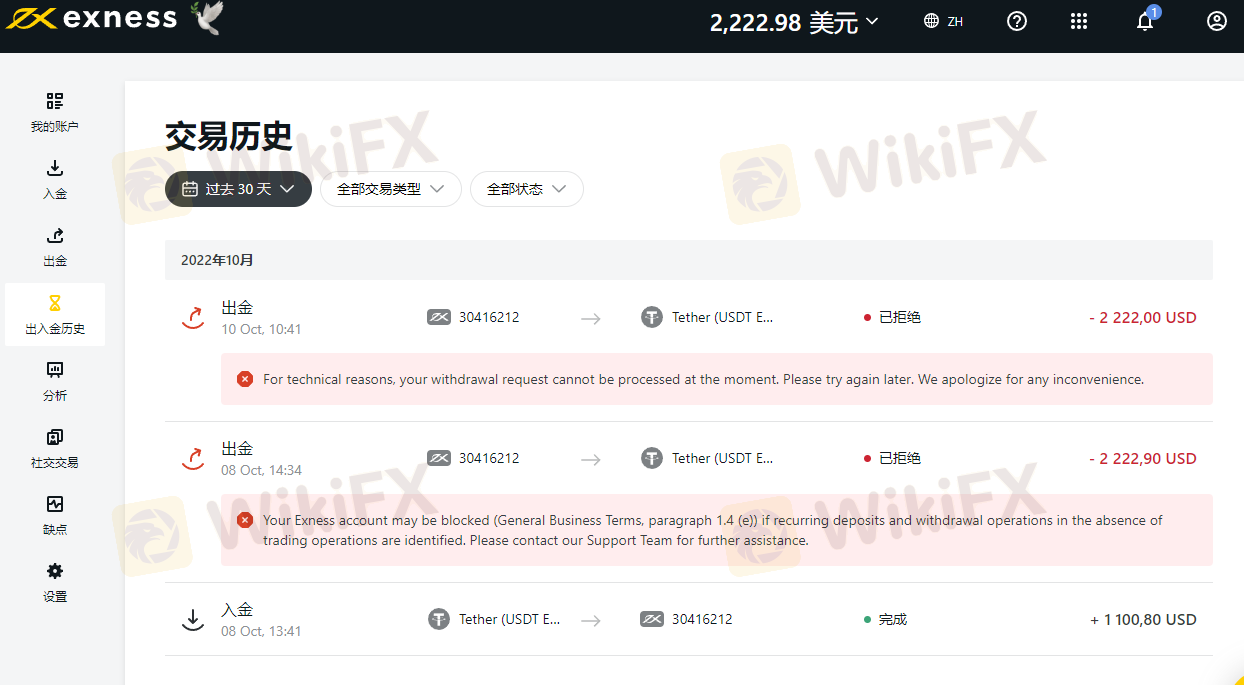Open the user profile icon
The image size is (1244, 685).
(1217, 21)
